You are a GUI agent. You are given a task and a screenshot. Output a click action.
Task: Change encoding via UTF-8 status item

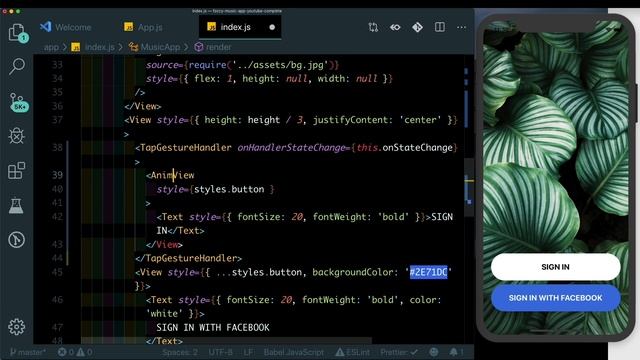pyautogui.click(x=220, y=352)
